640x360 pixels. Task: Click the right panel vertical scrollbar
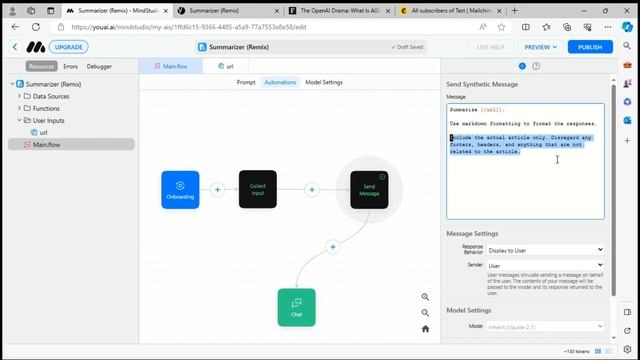pyautogui.click(x=613, y=190)
